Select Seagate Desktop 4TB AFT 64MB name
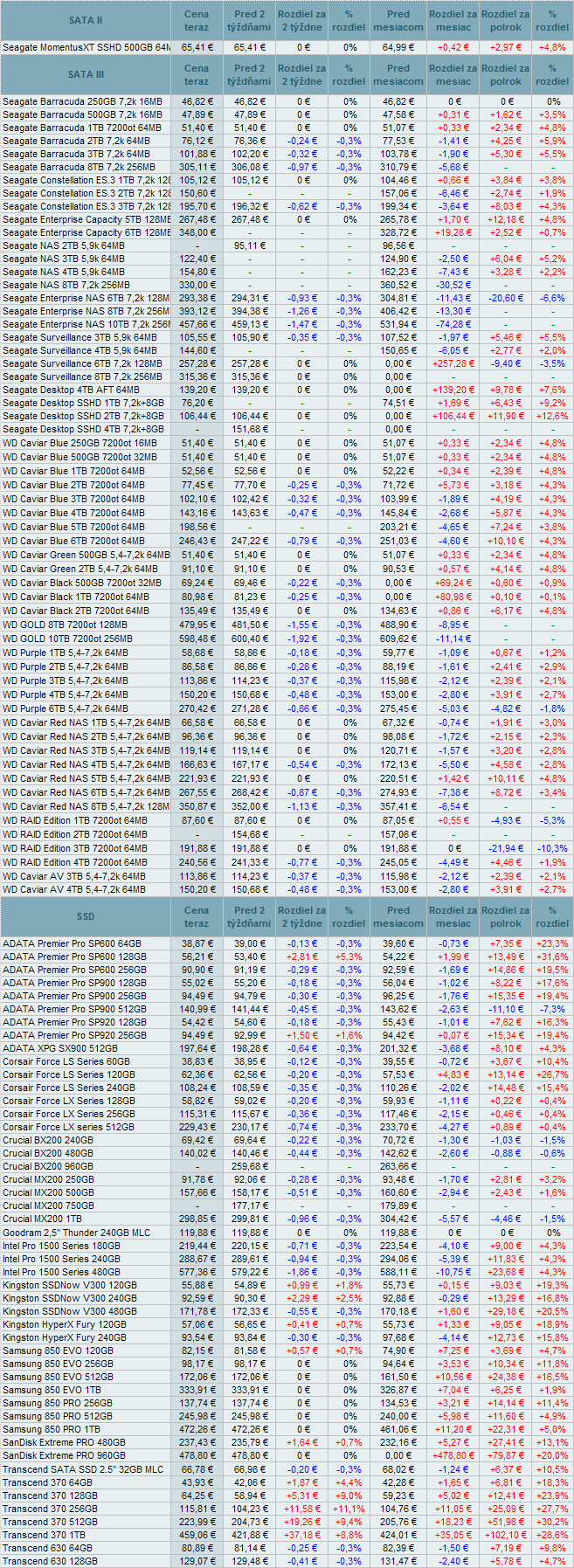The width and height of the screenshot is (574, 1568). pyautogui.click(x=71, y=389)
